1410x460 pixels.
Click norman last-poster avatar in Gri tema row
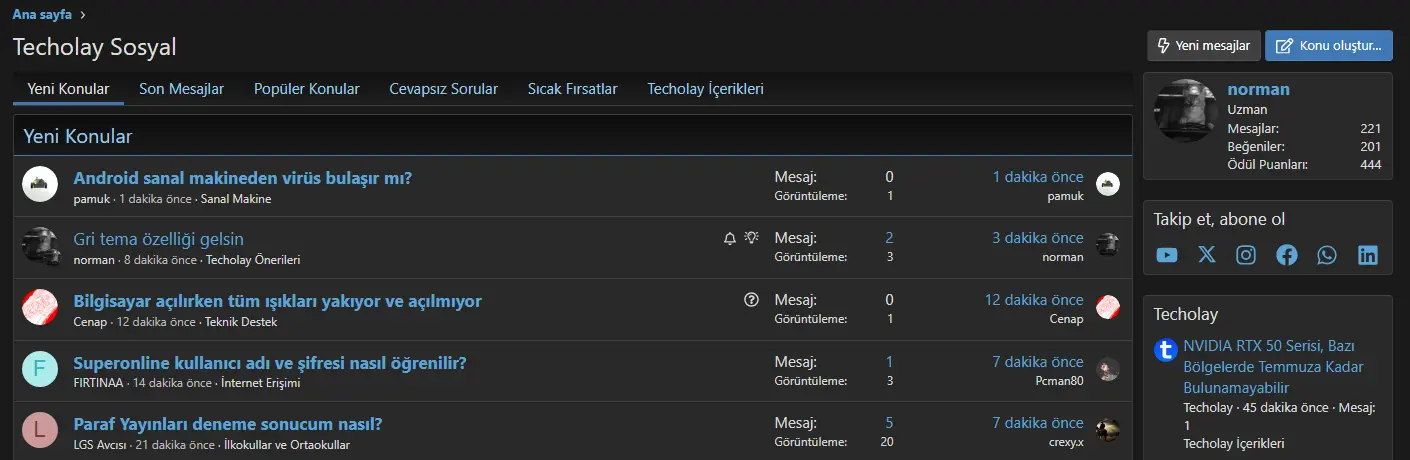(x=1108, y=246)
